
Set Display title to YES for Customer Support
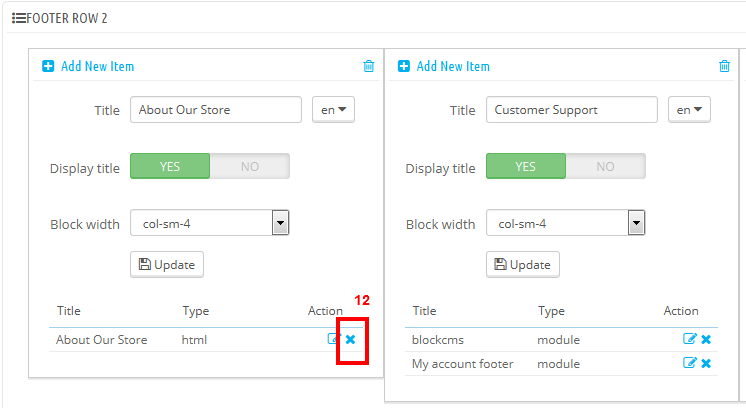(x=526, y=166)
